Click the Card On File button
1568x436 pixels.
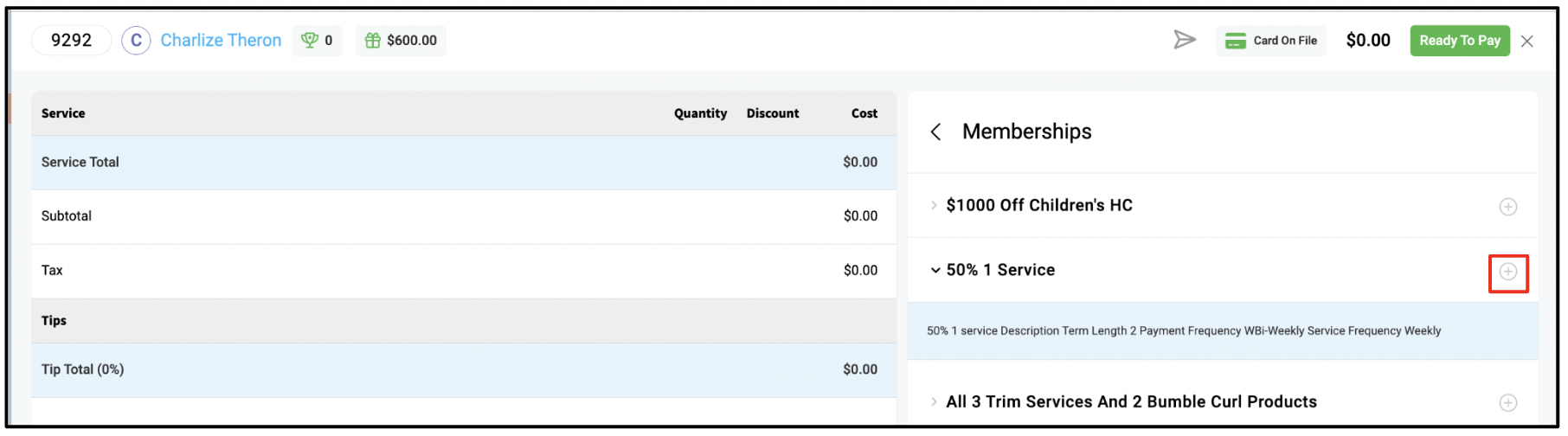point(1271,40)
